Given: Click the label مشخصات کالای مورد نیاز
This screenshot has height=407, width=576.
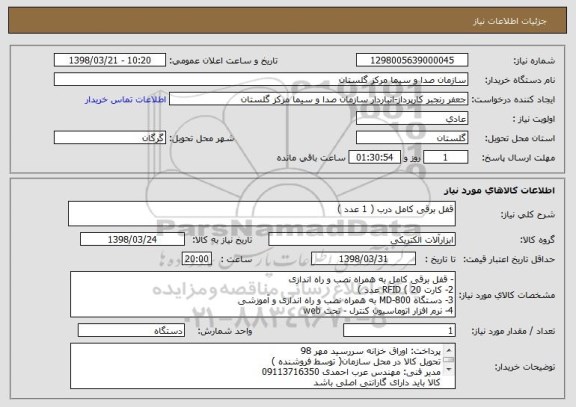Looking at the screenshot, I should coord(507,295).
